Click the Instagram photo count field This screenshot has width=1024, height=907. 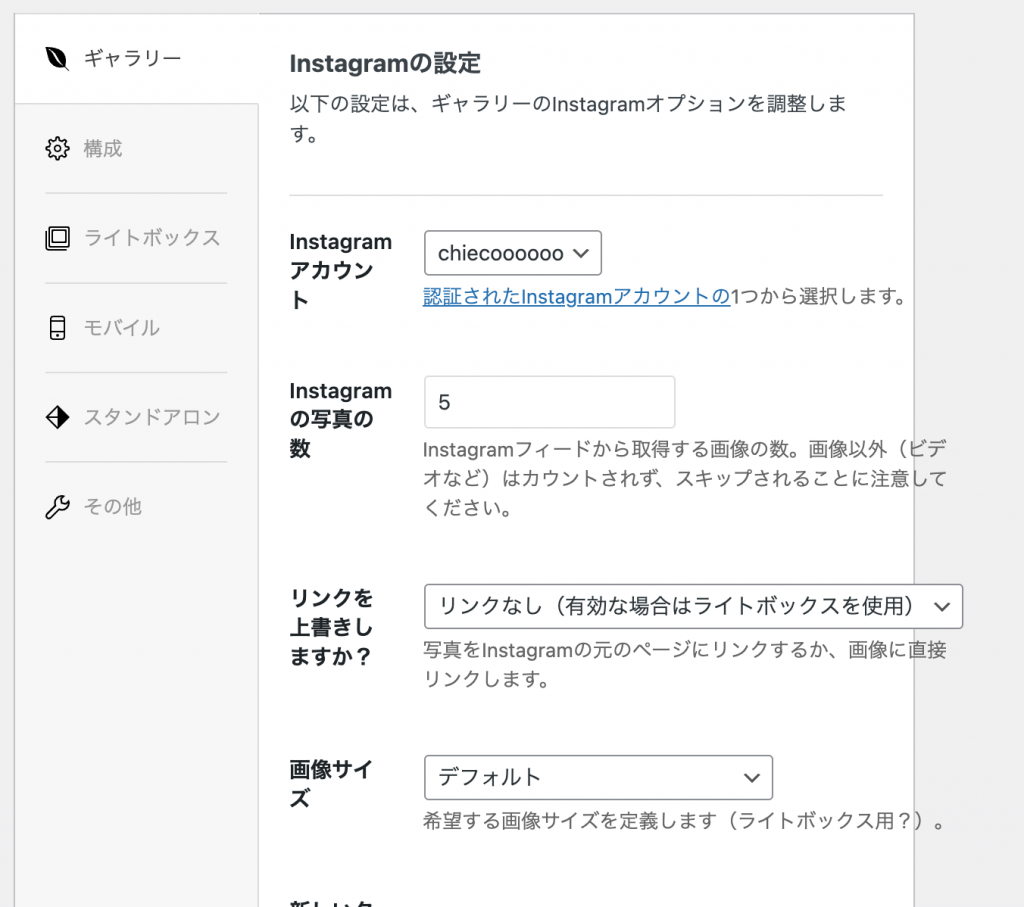[549, 402]
